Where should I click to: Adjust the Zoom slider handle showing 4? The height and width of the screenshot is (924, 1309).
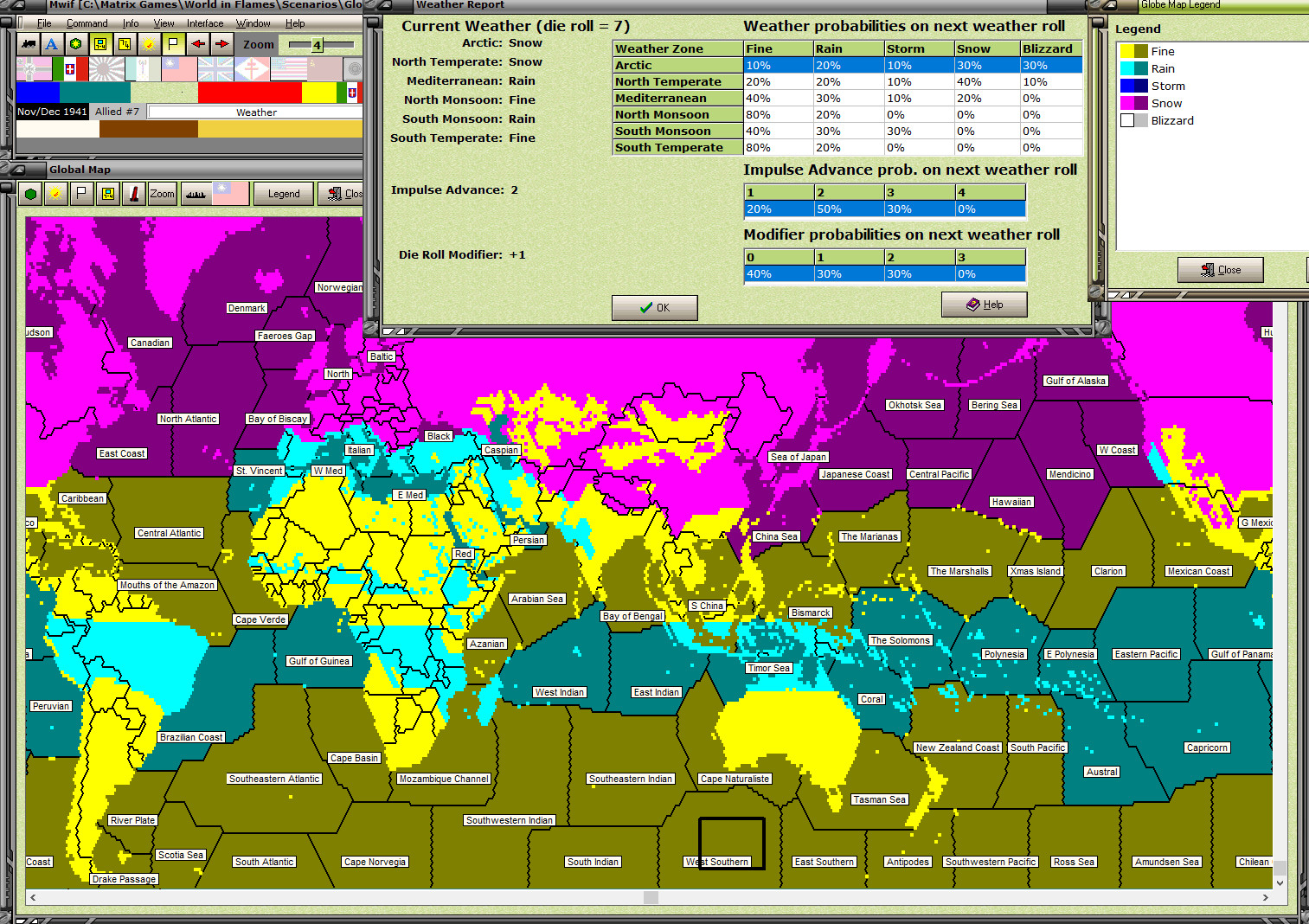[x=317, y=45]
